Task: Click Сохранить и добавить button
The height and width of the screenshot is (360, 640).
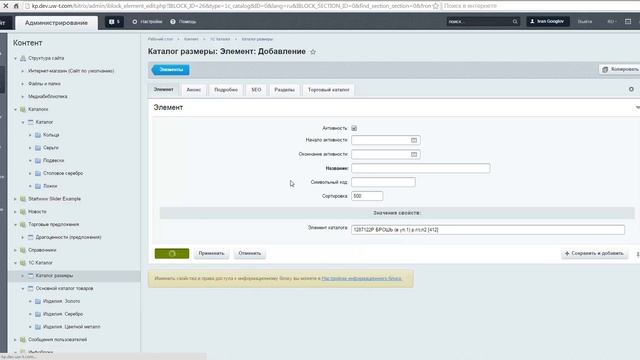Action: 594,253
